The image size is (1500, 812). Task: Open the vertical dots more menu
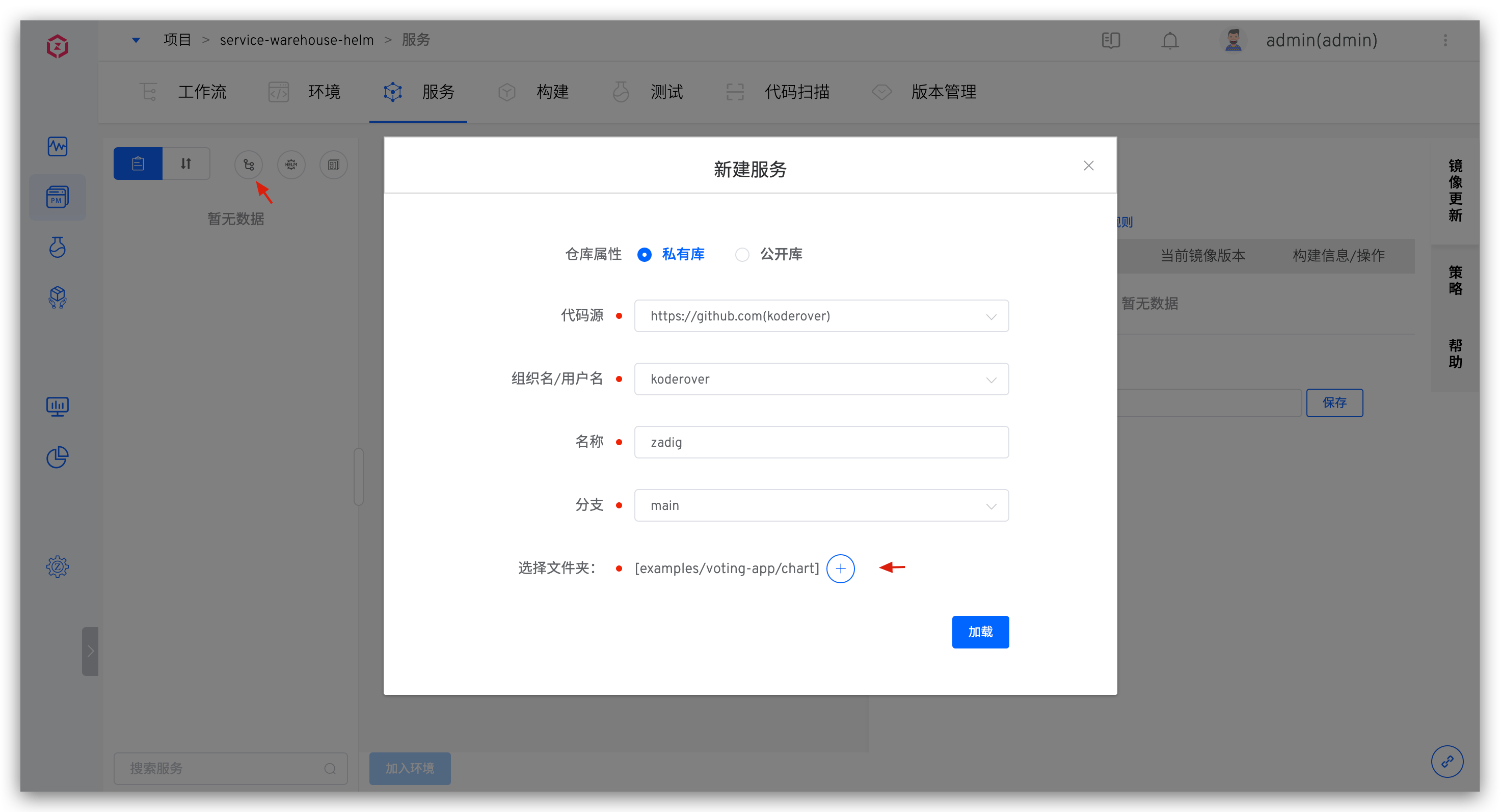1445,40
